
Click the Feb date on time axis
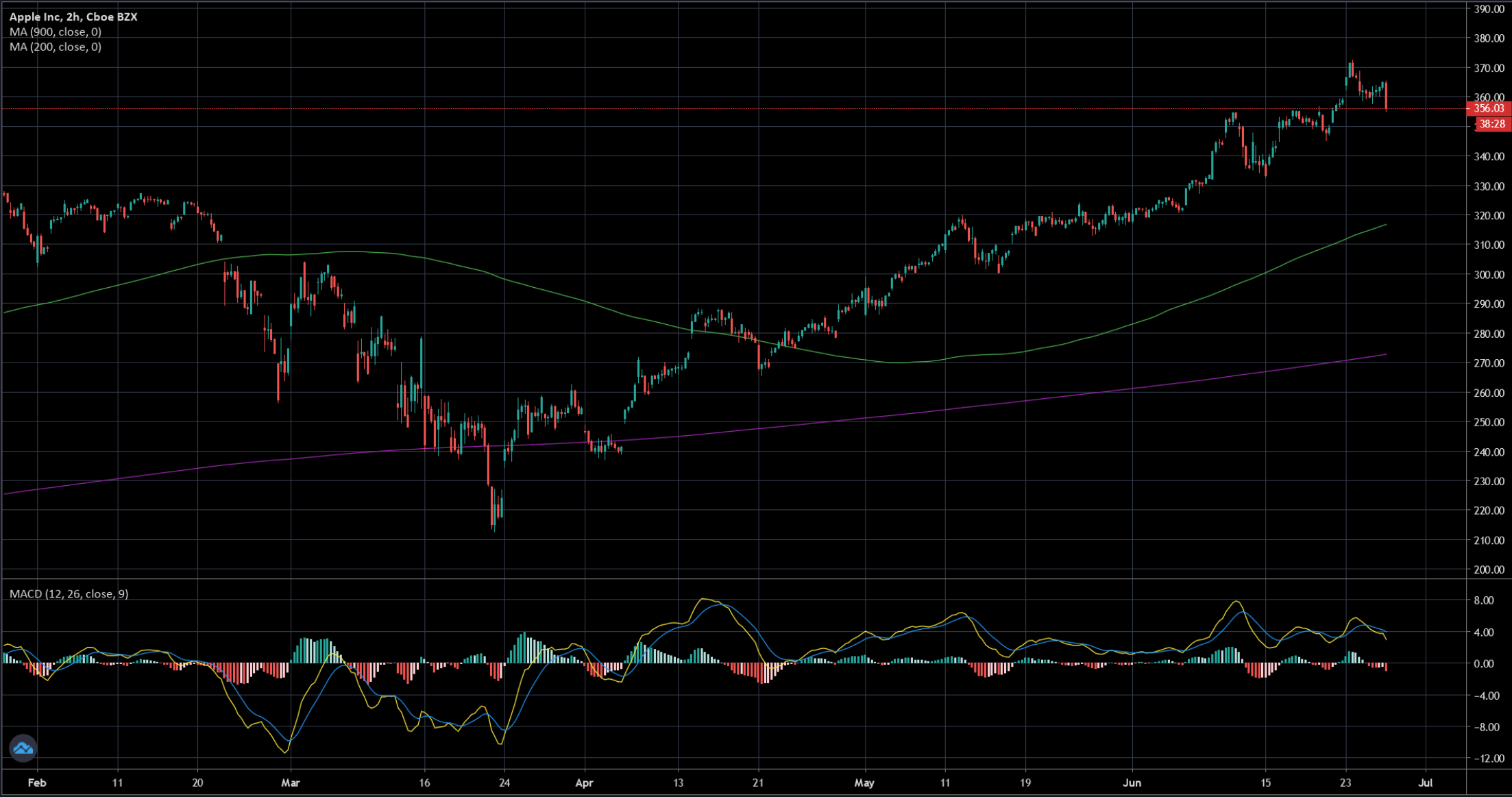37,783
